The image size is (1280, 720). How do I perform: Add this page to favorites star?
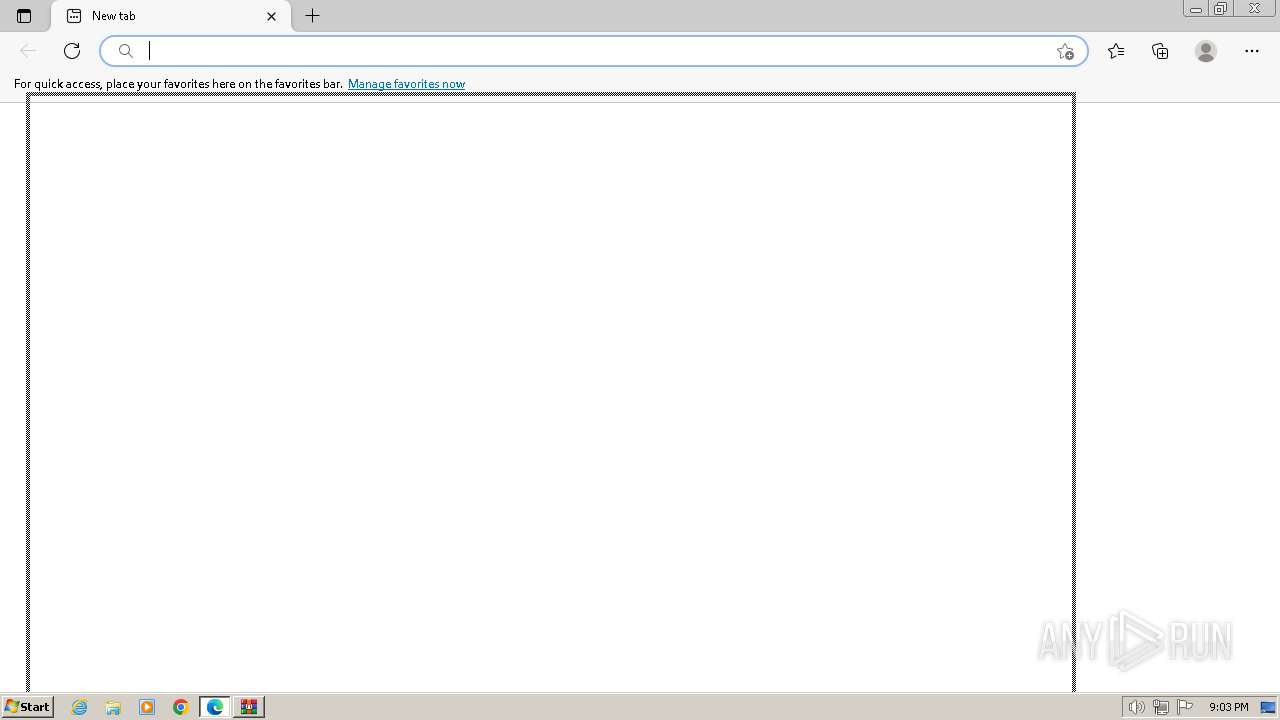point(1065,51)
